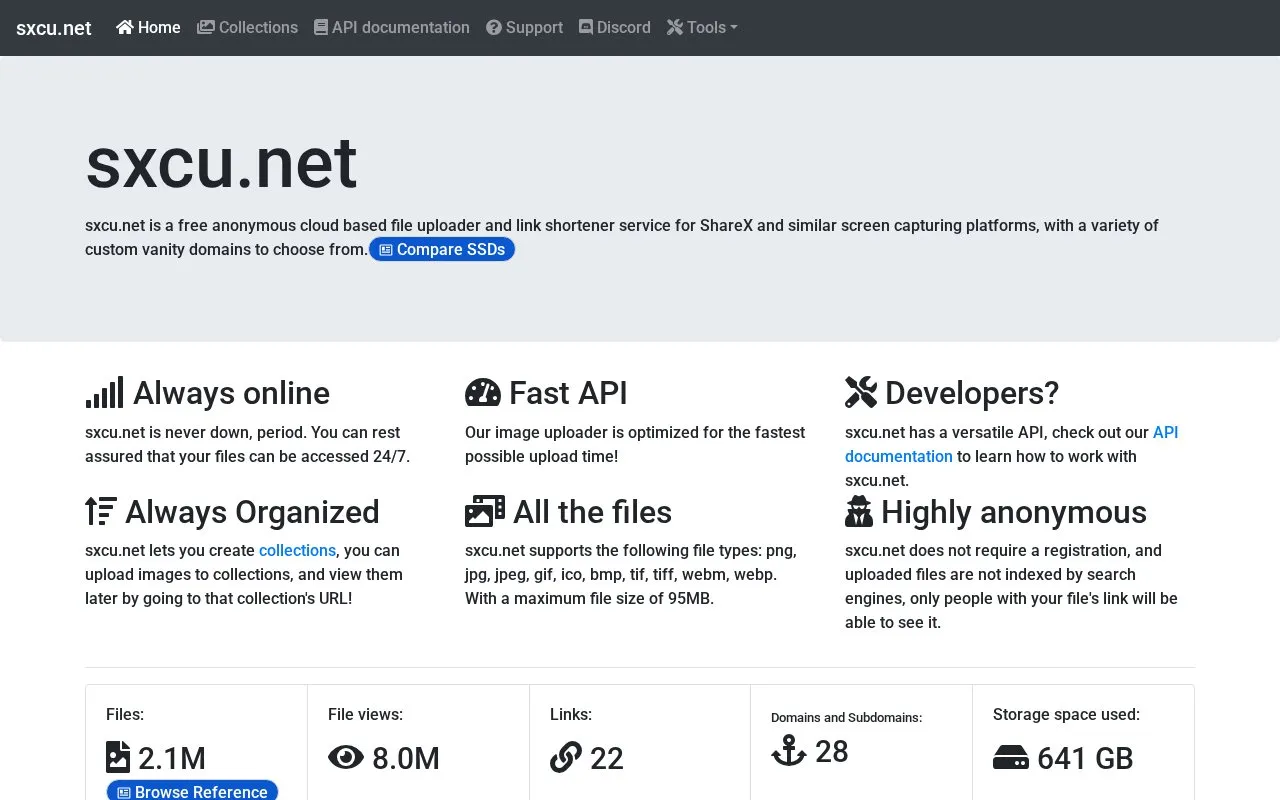Open the Support nav link
The width and height of the screenshot is (1280, 800).
pos(525,28)
